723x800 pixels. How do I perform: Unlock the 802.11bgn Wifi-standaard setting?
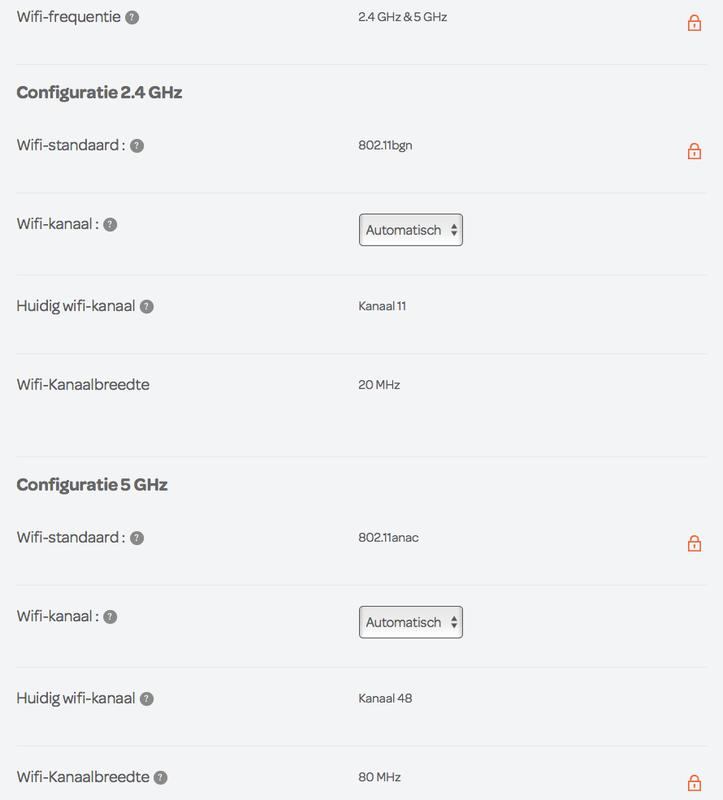694,151
